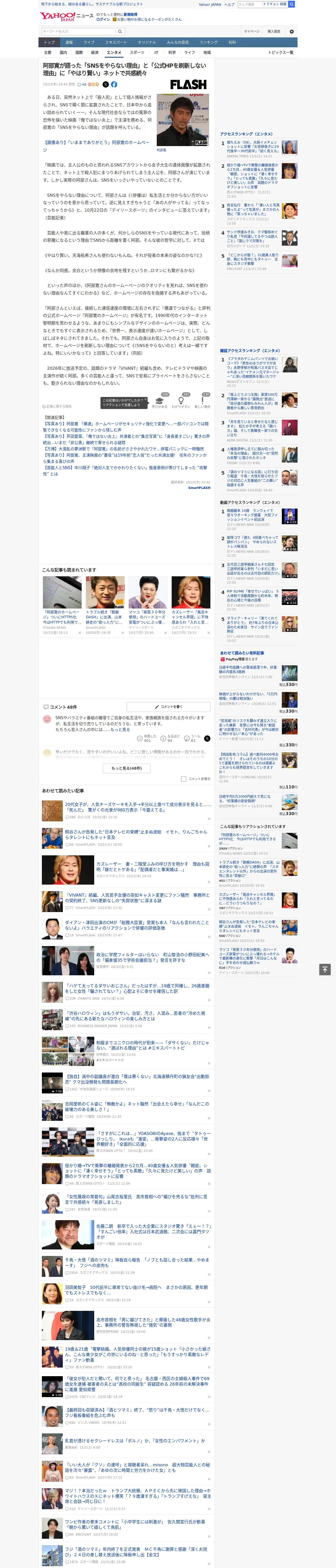Click the うーん reaction on first comment

coord(193,738)
